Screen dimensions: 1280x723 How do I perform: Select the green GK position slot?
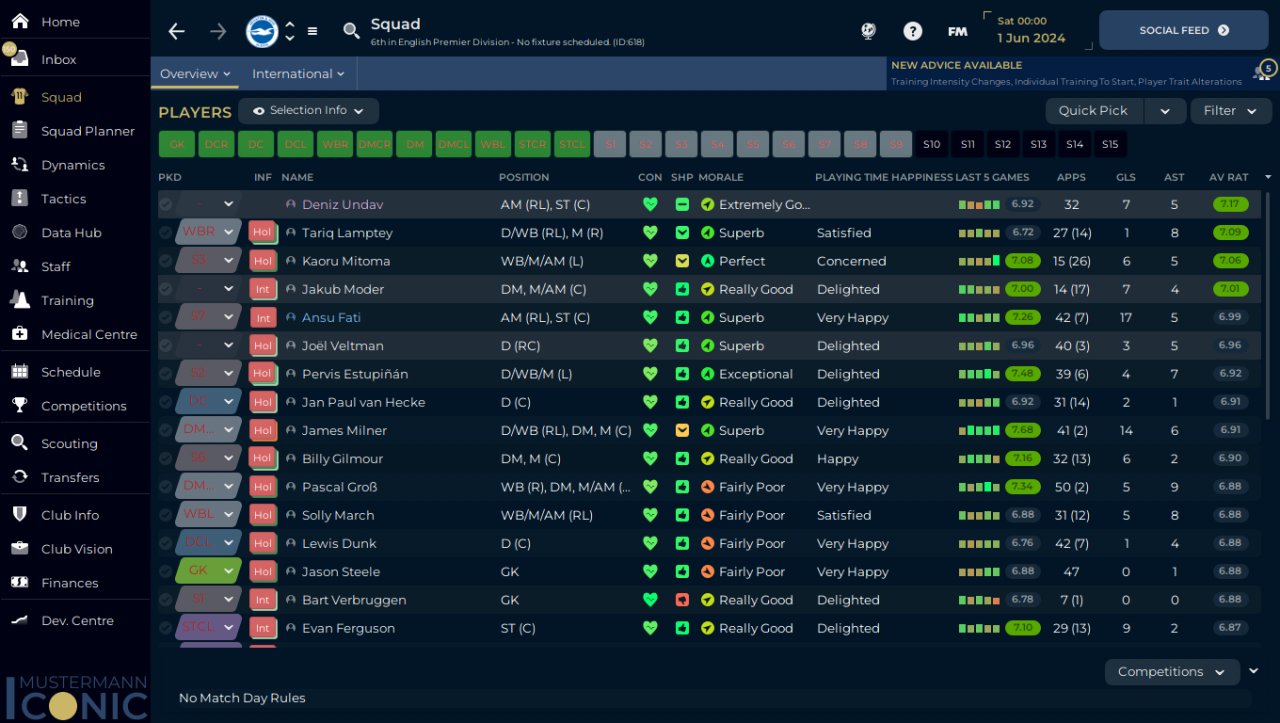coord(177,144)
